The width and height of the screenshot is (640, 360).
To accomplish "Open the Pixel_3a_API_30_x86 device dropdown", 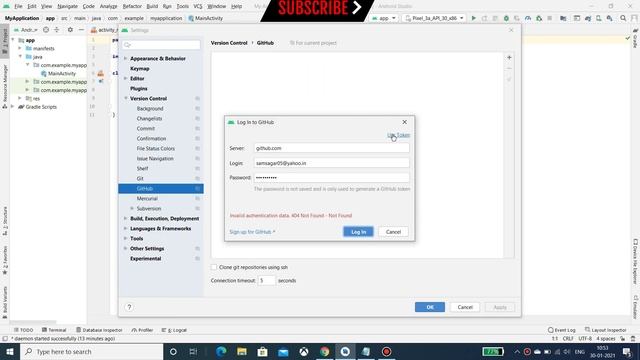I will 434,18.
